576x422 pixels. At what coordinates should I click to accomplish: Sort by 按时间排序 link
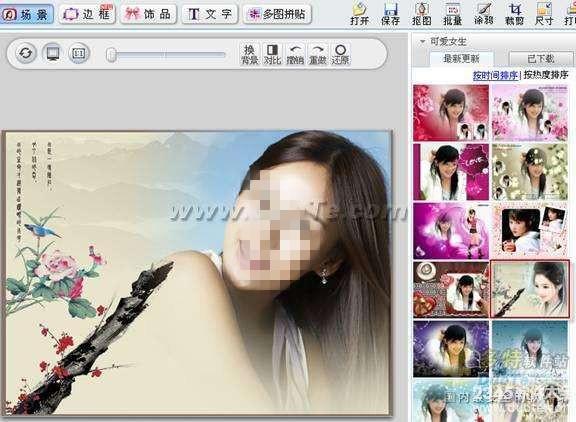click(496, 75)
